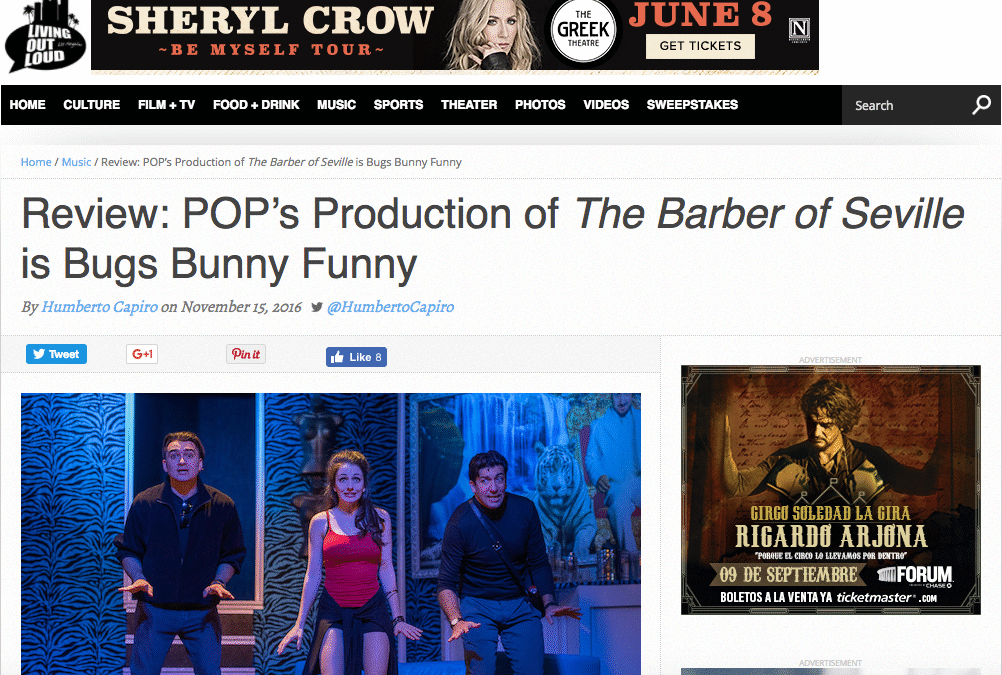Click into the Search input field

(x=904, y=105)
